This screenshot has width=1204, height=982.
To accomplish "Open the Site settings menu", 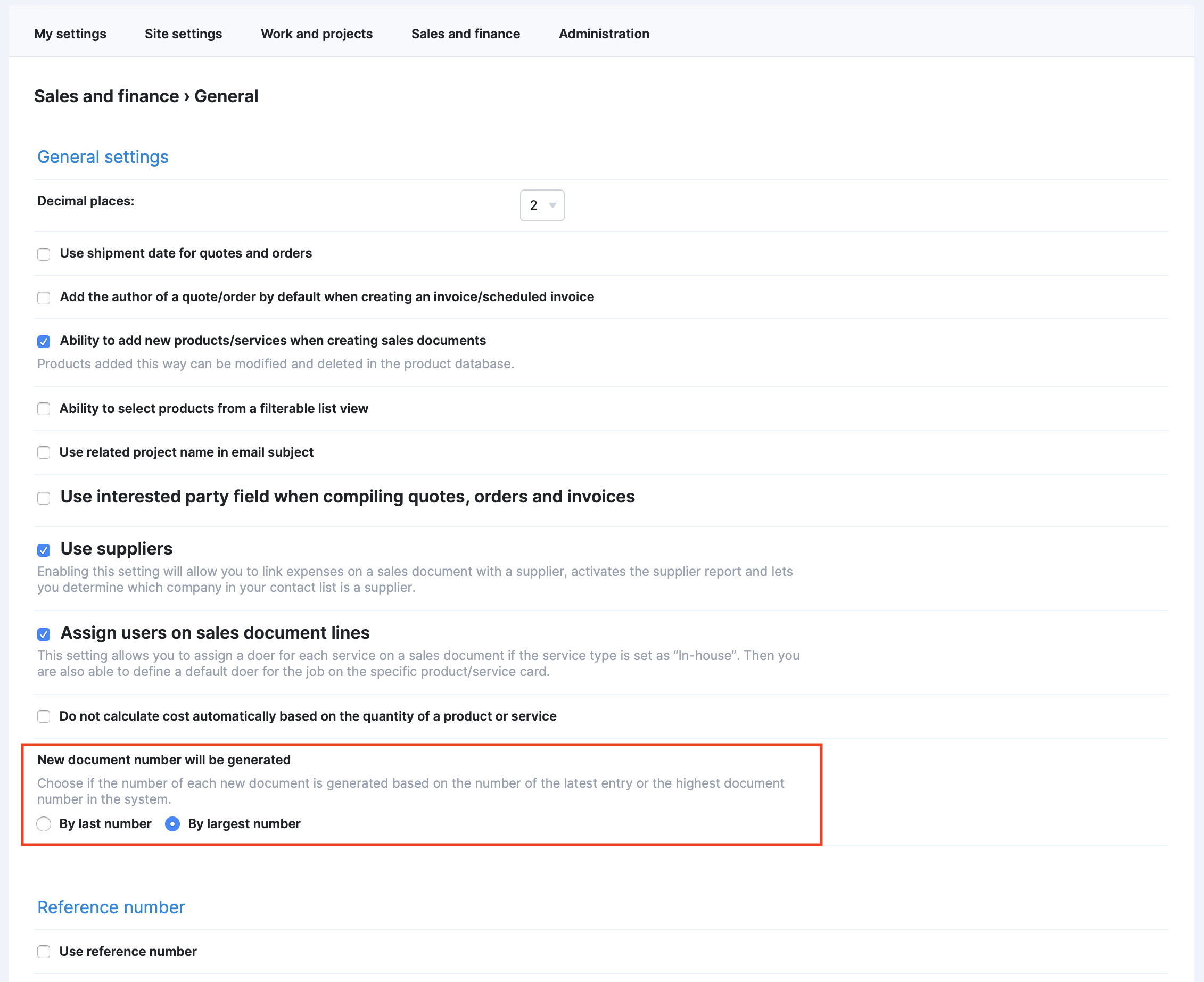I will coord(183,34).
